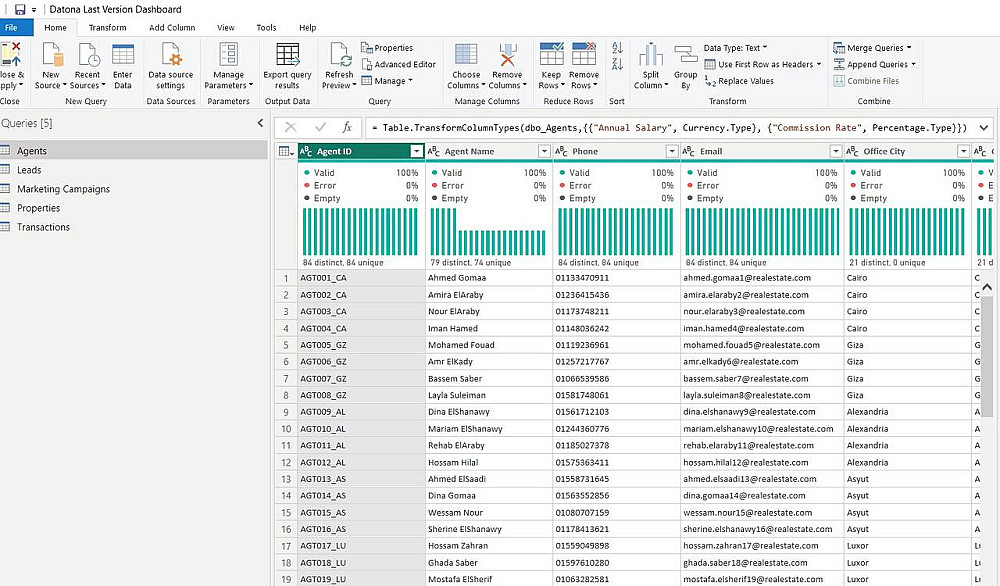This screenshot has height=586, width=1000.
Task: Click the sort ascending icon
Action: tap(617, 49)
